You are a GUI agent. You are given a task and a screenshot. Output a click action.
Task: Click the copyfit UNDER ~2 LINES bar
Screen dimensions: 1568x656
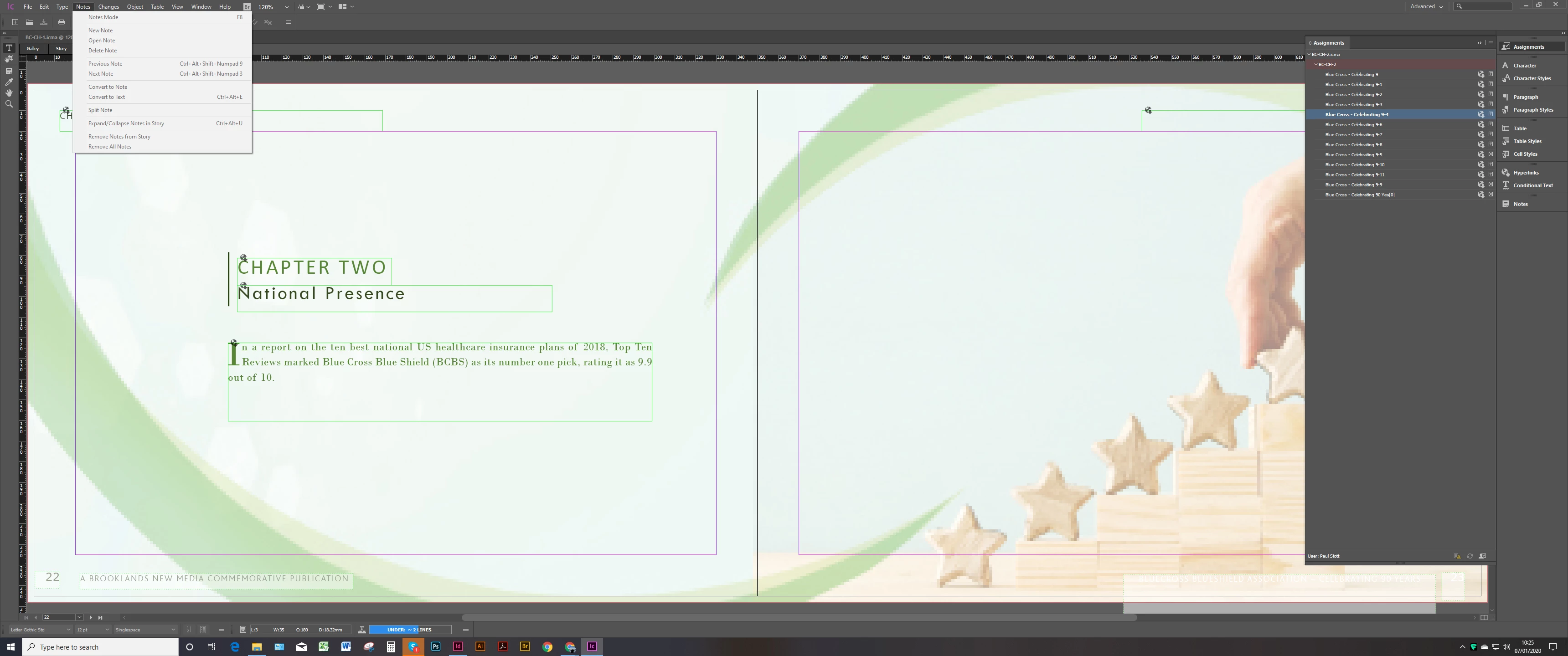(x=410, y=630)
